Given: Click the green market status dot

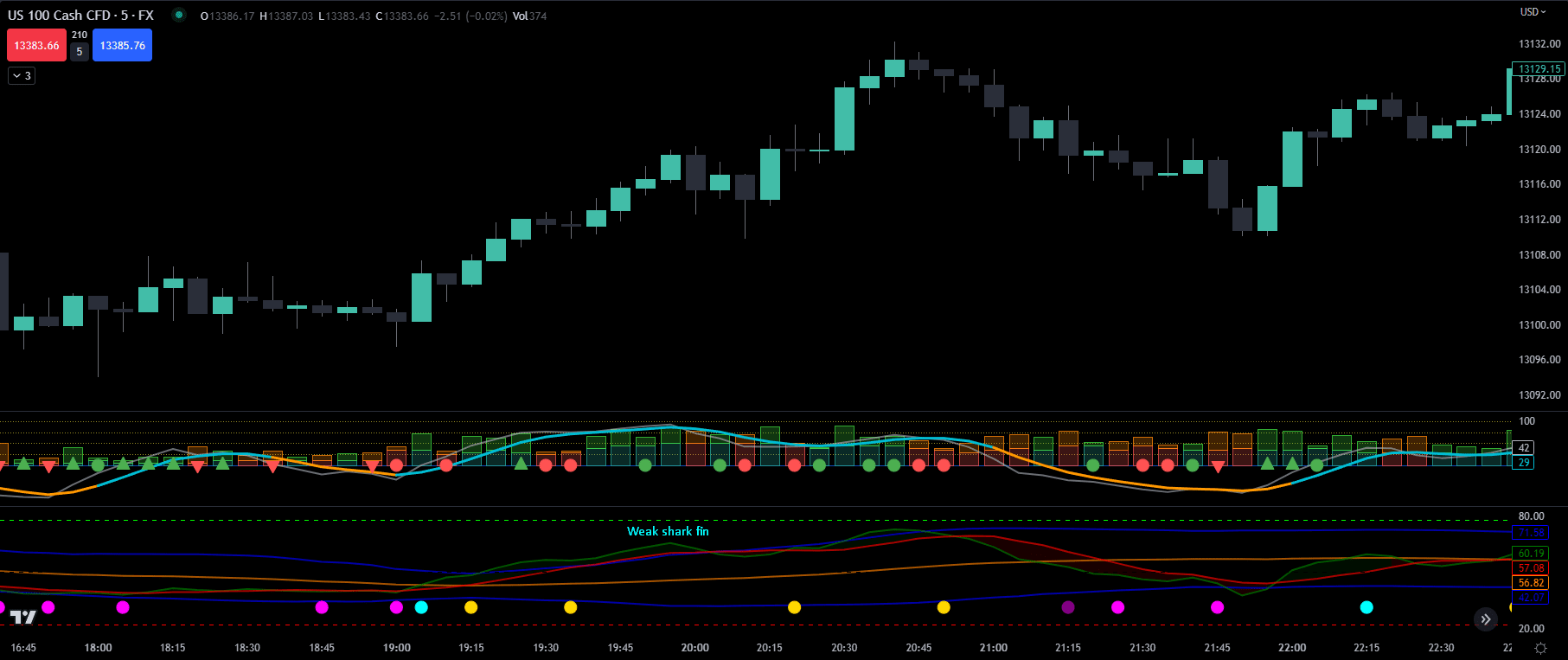Looking at the screenshot, I should click(178, 15).
